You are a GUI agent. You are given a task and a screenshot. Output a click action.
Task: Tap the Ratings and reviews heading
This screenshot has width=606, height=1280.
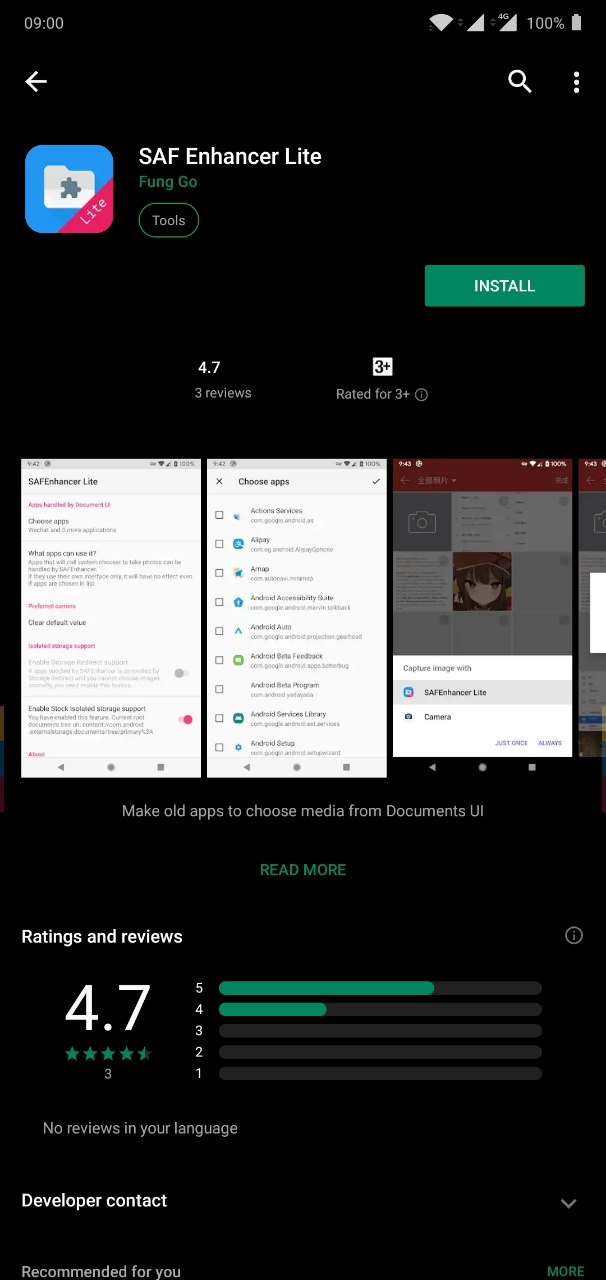coord(102,937)
